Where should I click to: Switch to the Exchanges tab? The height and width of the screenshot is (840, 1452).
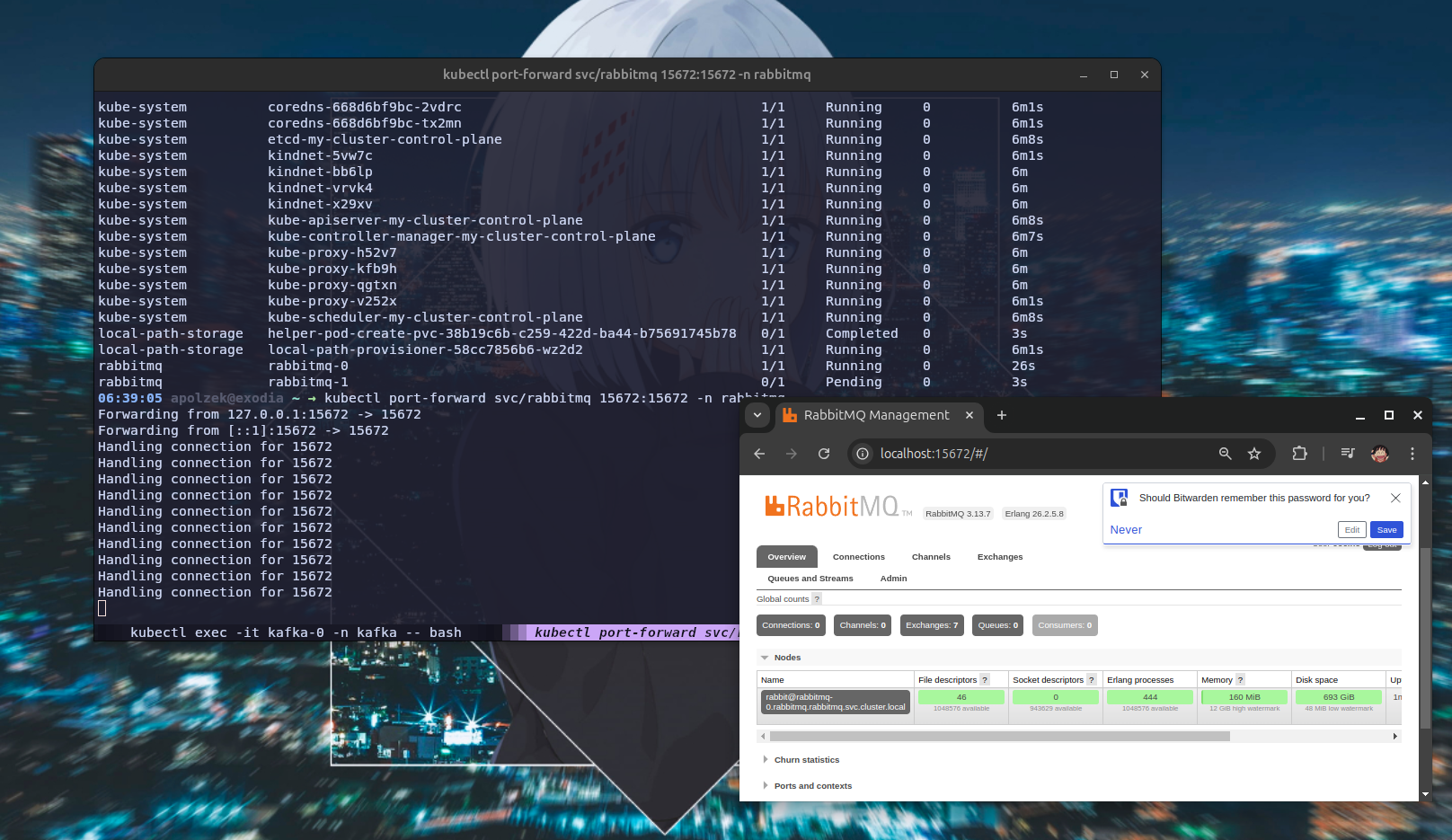(1000, 557)
